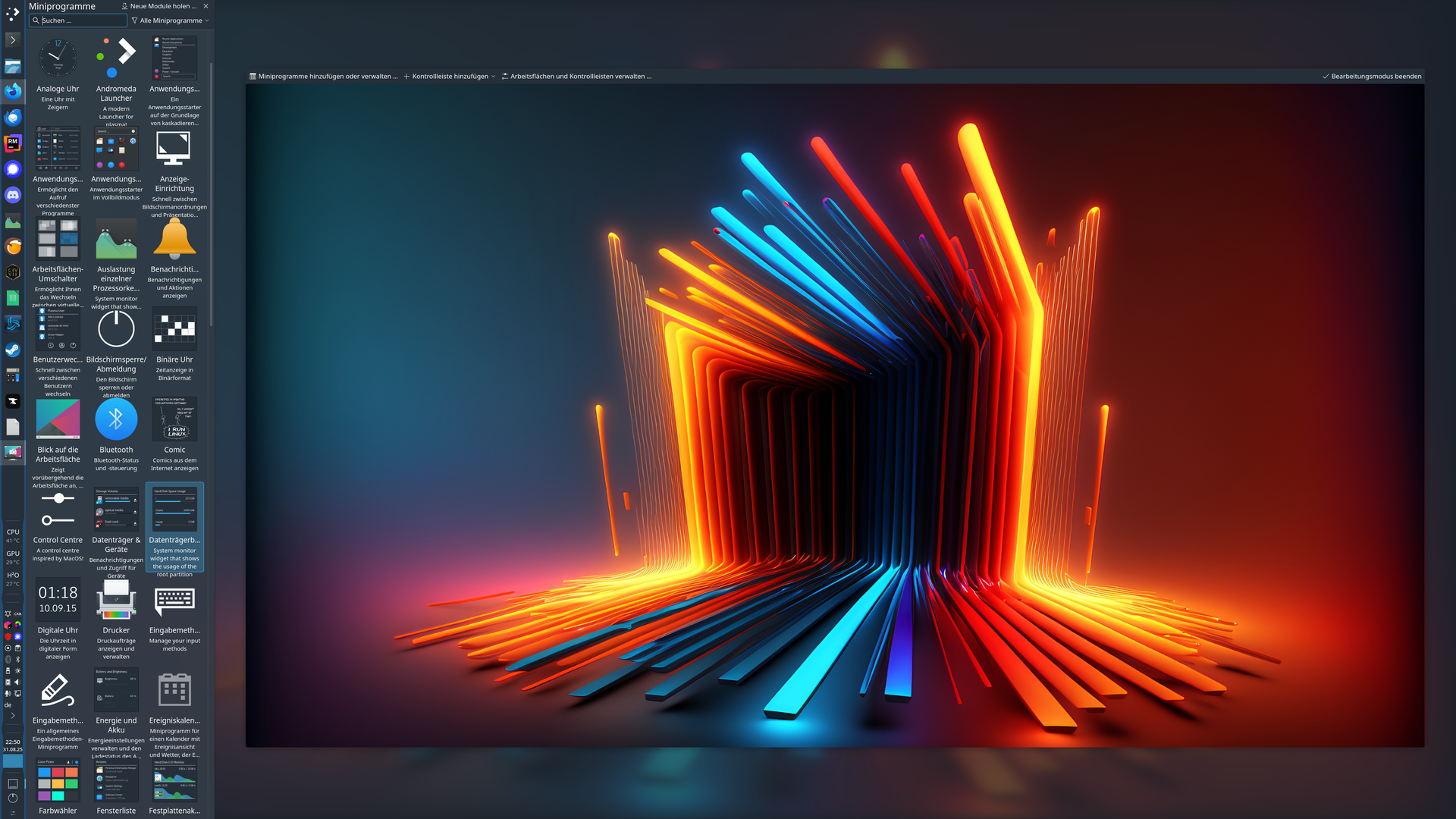Open Arbeitsflächen und Kontrollleisten verwalten
Viewport: 1456px width, 819px height.
click(576, 77)
